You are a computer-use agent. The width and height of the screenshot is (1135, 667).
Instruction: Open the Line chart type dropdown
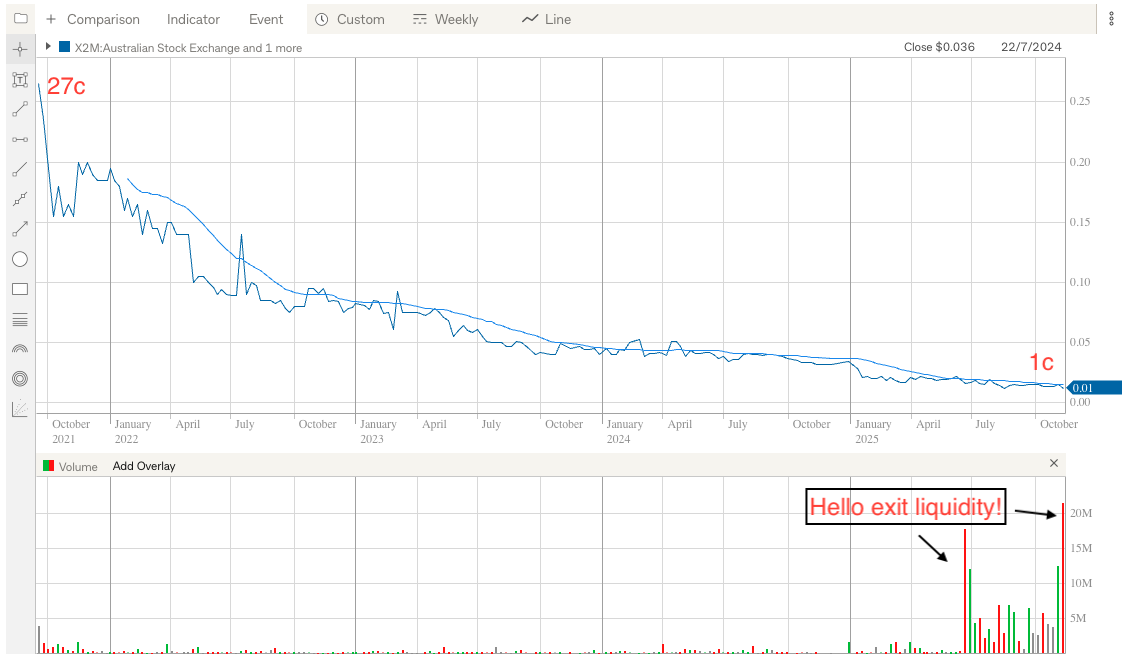[x=546, y=19]
